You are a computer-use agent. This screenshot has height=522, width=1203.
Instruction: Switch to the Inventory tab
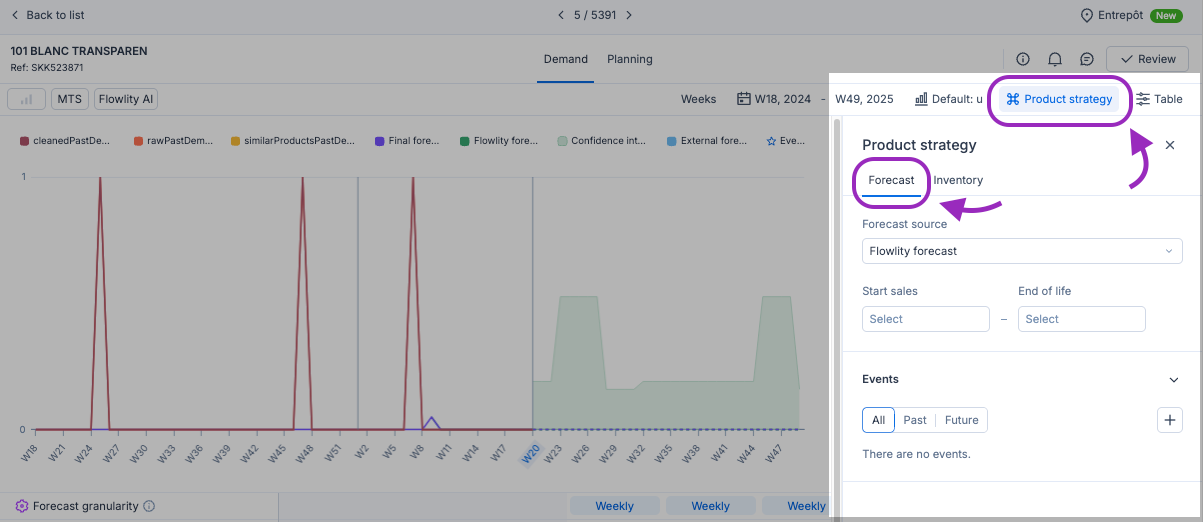pos(958,180)
